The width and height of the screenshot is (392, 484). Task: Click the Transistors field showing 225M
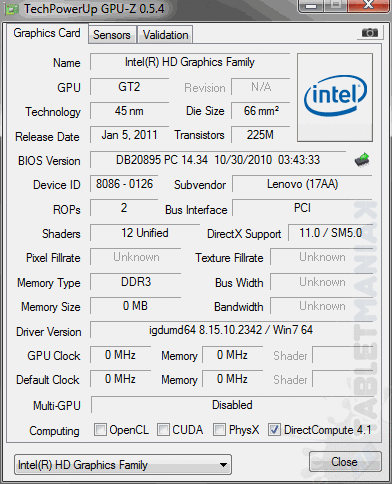[x=261, y=135]
